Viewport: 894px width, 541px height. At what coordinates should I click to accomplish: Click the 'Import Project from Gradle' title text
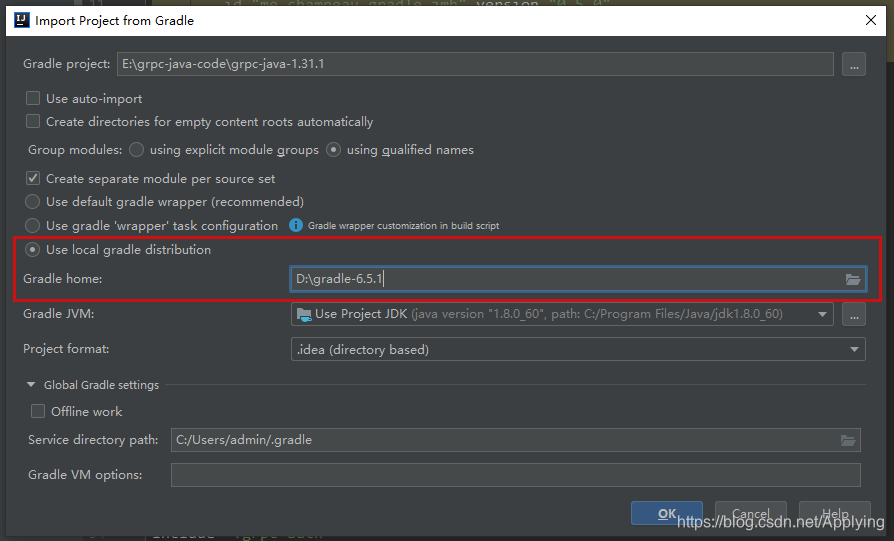point(115,21)
